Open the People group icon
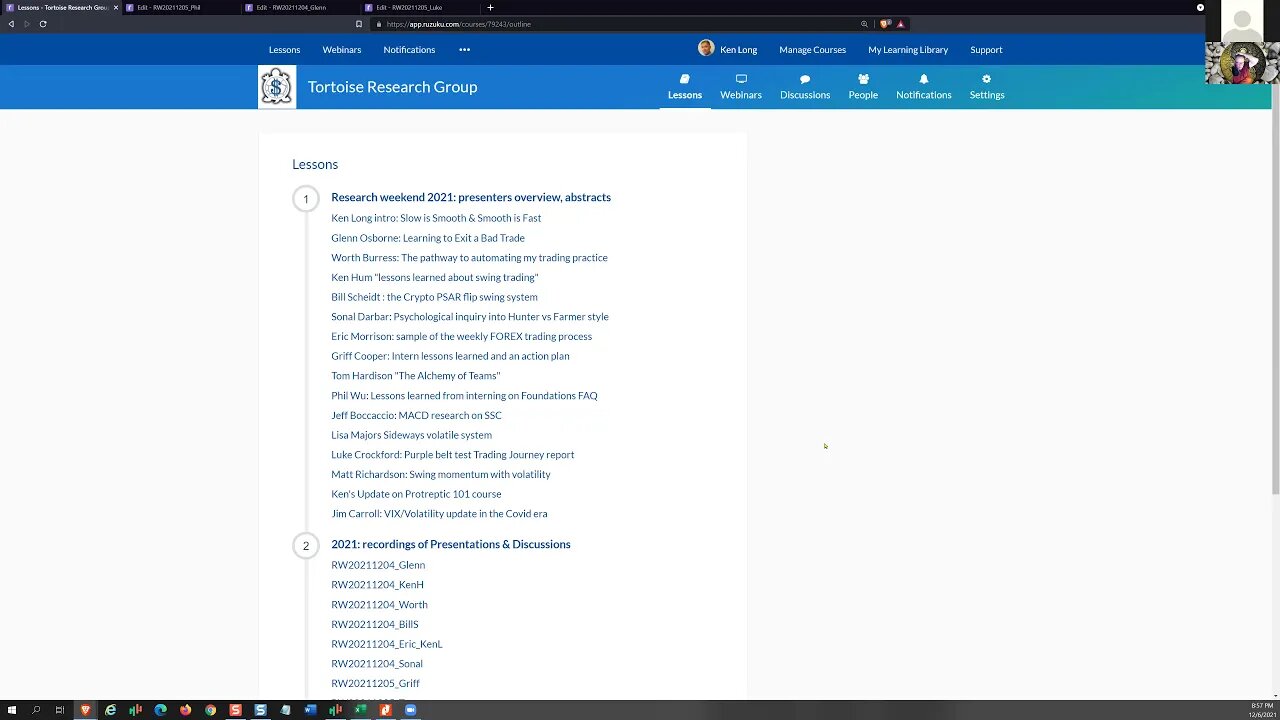This screenshot has width=1280, height=720. [863, 79]
